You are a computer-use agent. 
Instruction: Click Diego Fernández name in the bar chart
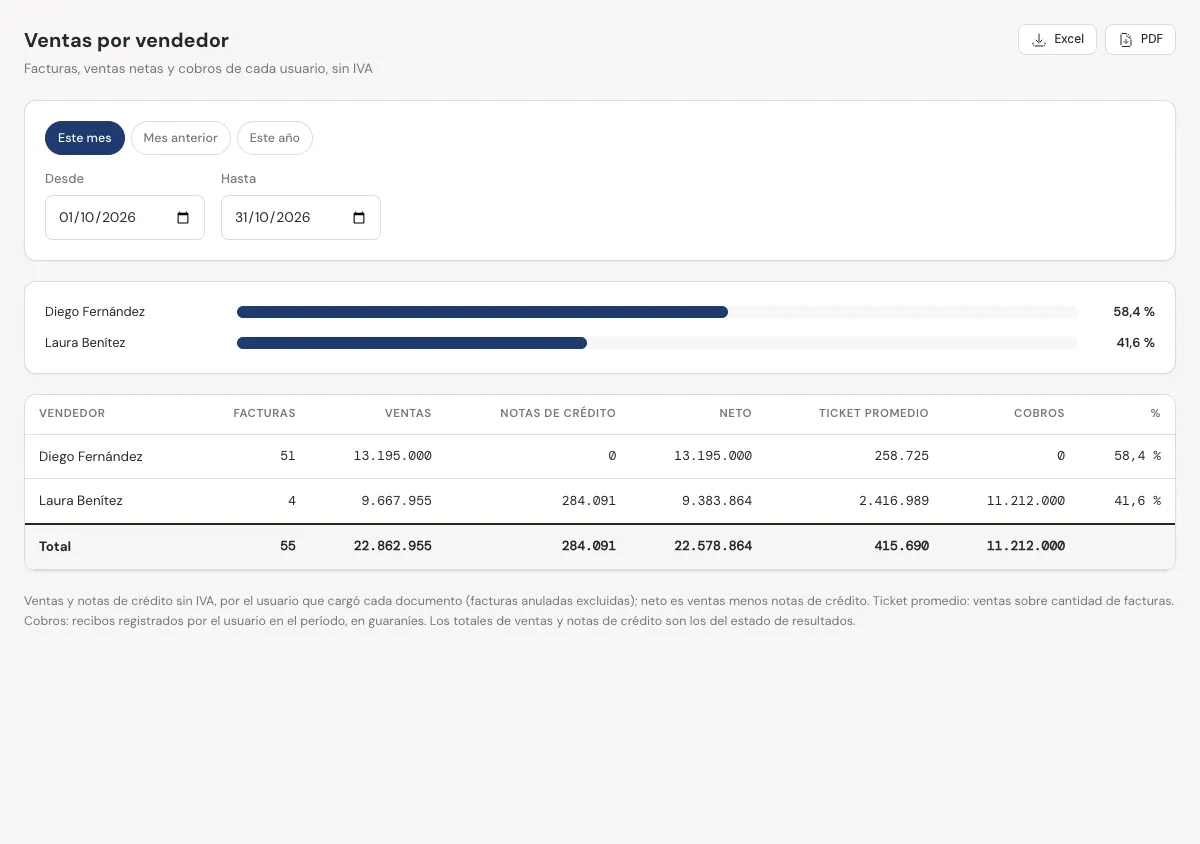[x=95, y=312]
